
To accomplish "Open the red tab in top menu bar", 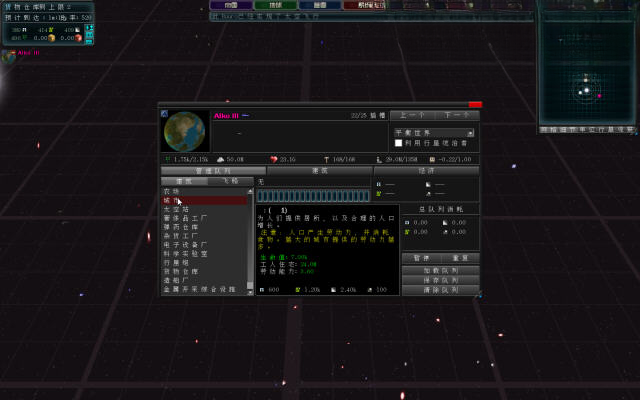I will pos(364,5).
